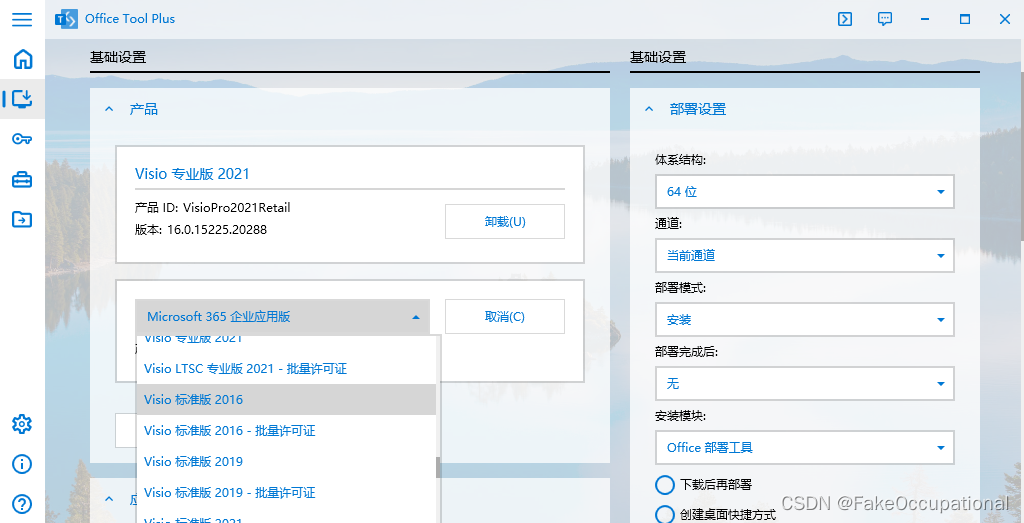1024x523 pixels.
Task: Minimize the Office Tool Plus window
Action: (x=925, y=19)
